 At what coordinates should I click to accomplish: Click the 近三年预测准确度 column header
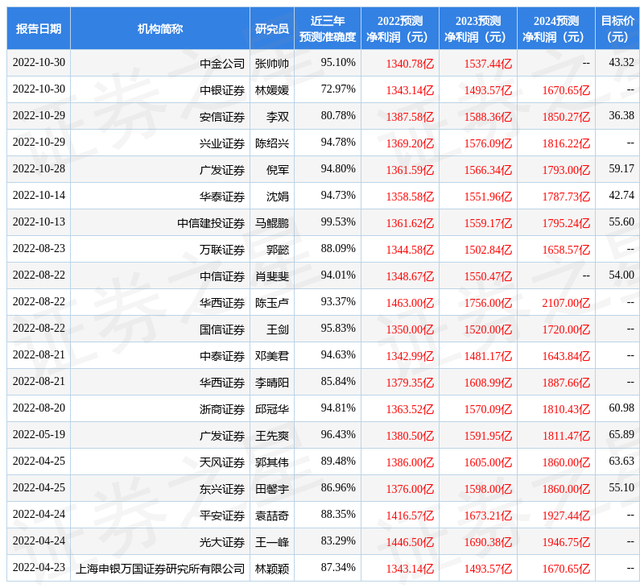point(327,29)
